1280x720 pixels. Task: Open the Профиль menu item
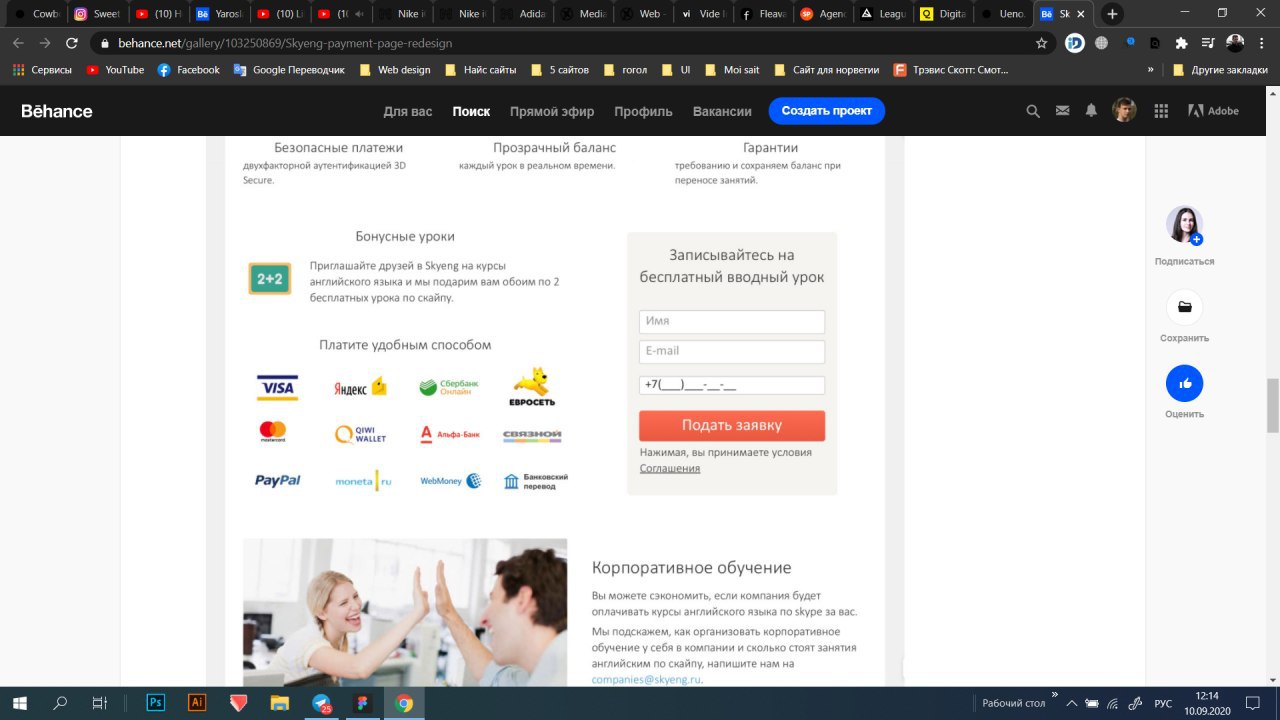click(x=643, y=111)
